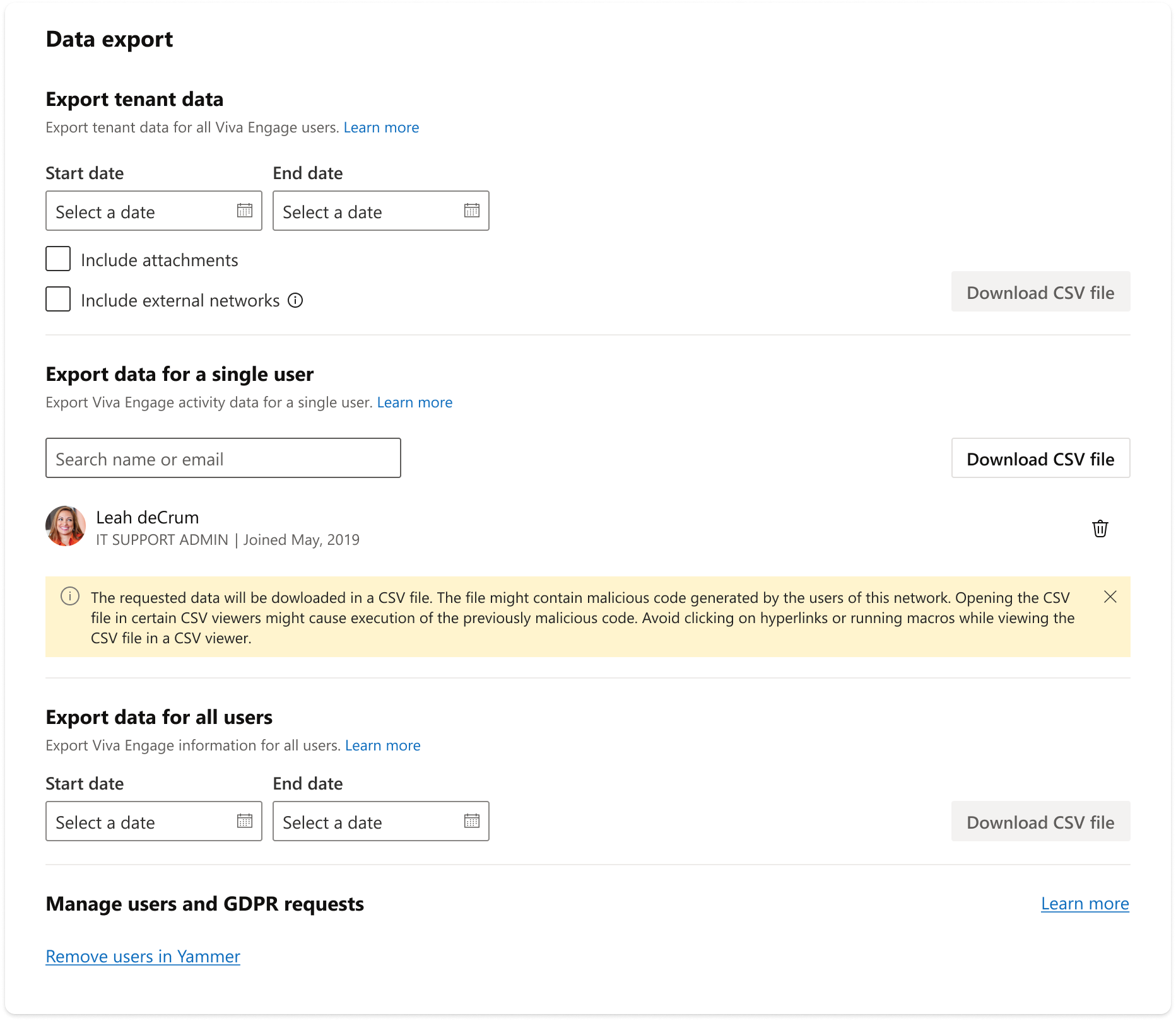Dismiss the yellow CSV warning banner
Viewport: 1176px width, 1021px height.
tap(1110, 597)
